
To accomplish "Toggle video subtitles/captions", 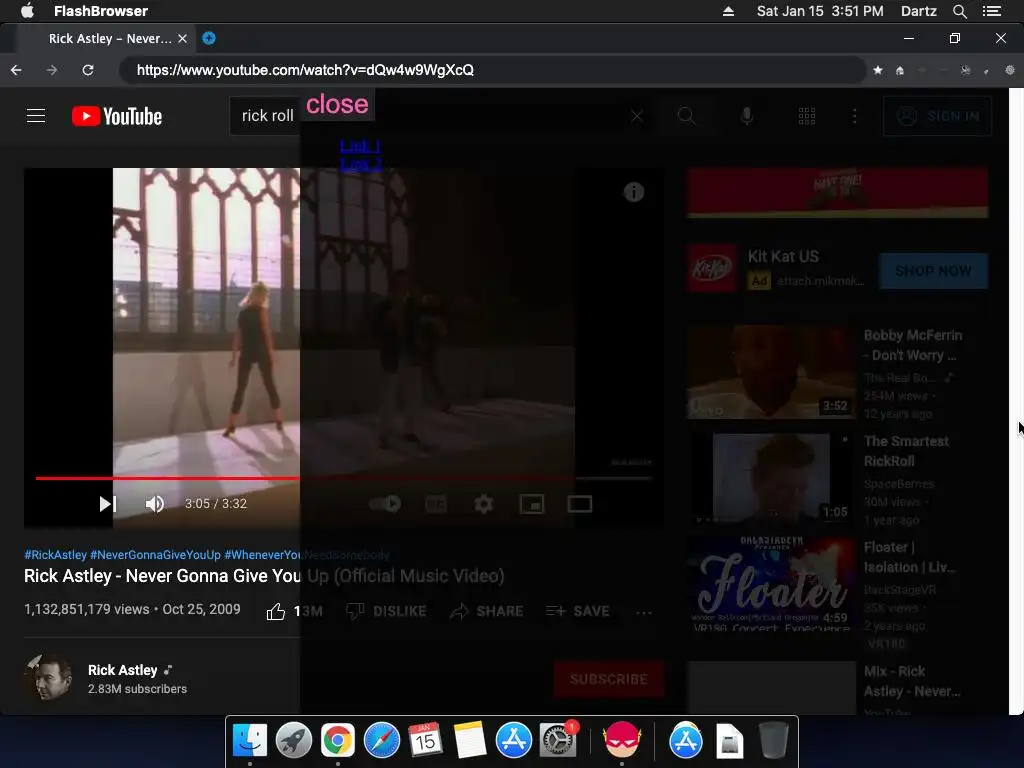I will (436, 504).
